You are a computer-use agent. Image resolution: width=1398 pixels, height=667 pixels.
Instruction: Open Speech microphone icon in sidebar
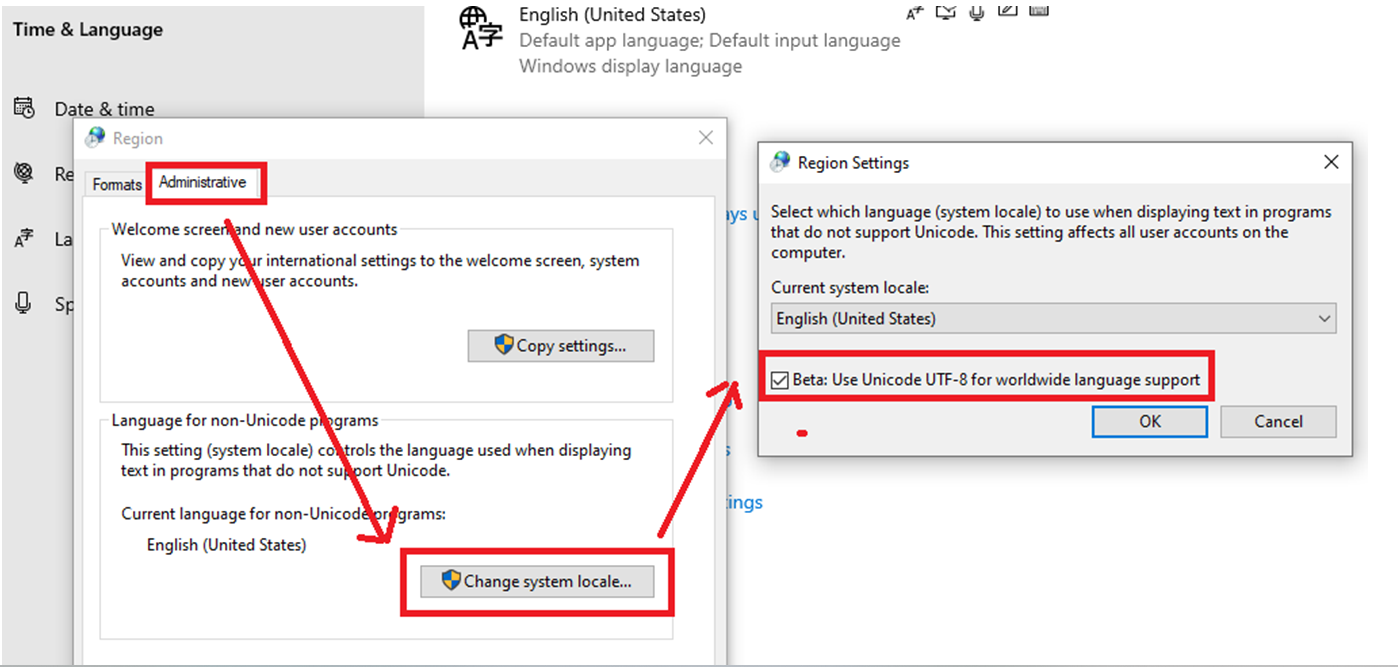(x=24, y=303)
